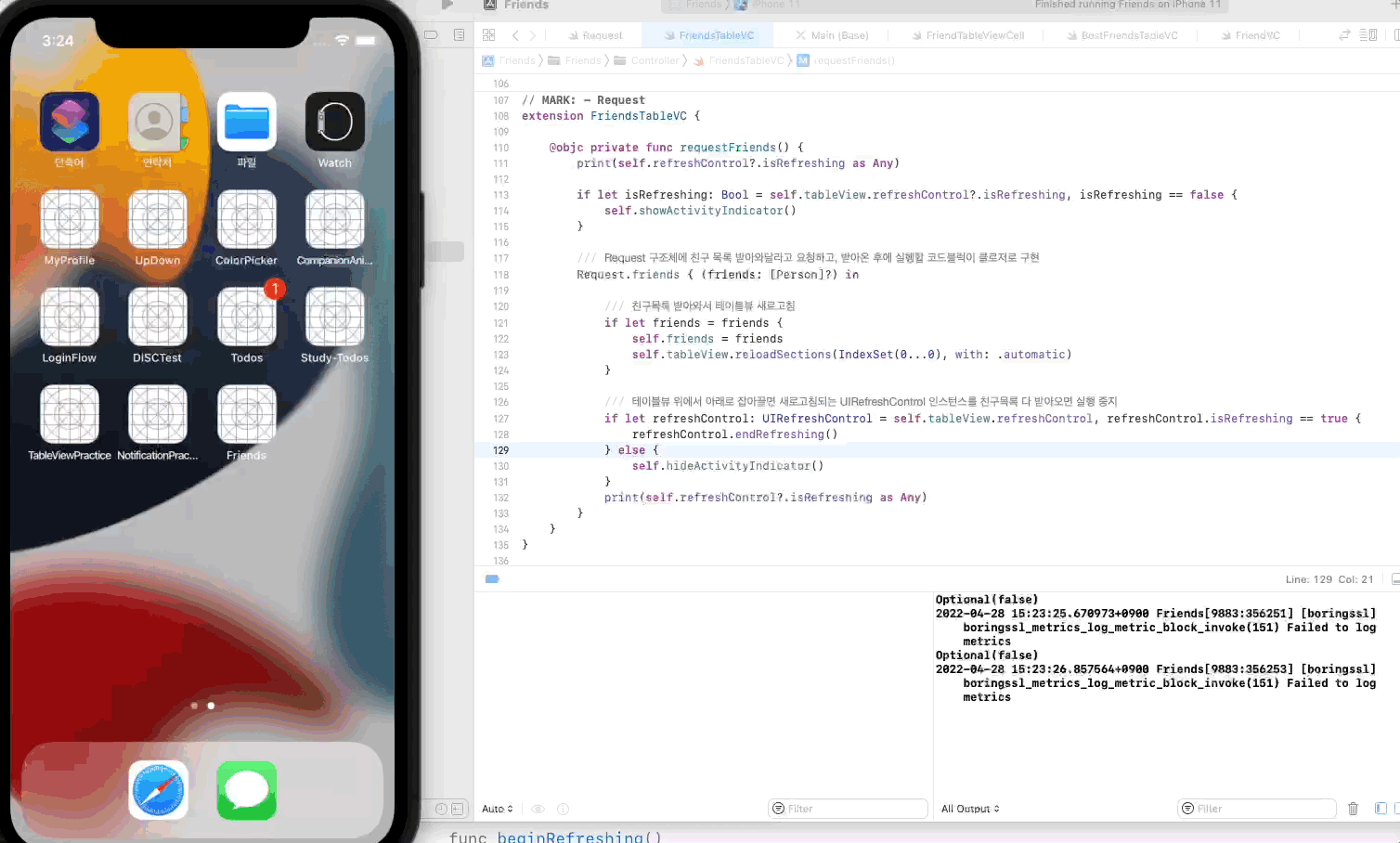
Task: Click the 'refreshControl.endRefreshing()' code line
Action: tap(734, 434)
